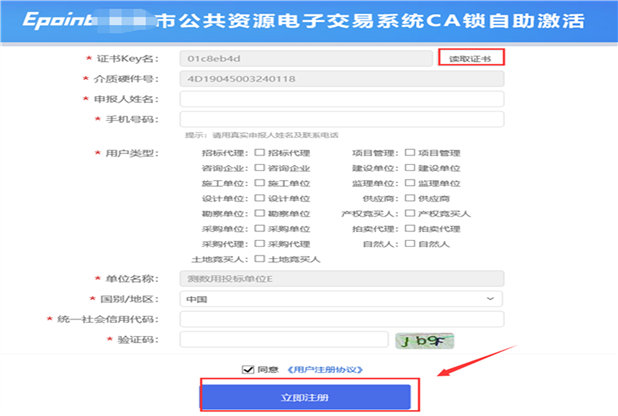Click the 手机号码 text field
Viewport: 618px width, 416px height.
(x=341, y=120)
